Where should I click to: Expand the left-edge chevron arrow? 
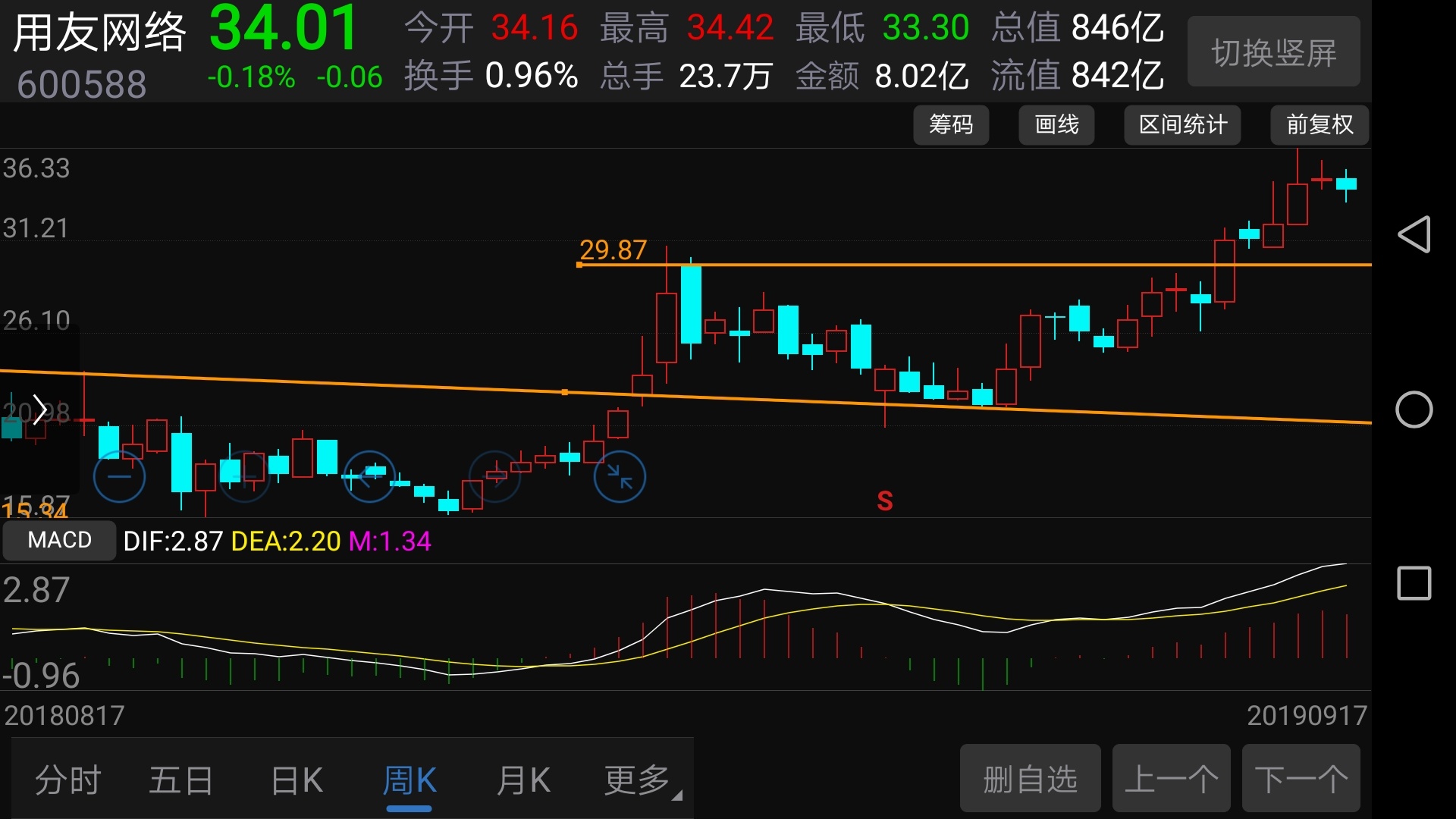point(39,411)
